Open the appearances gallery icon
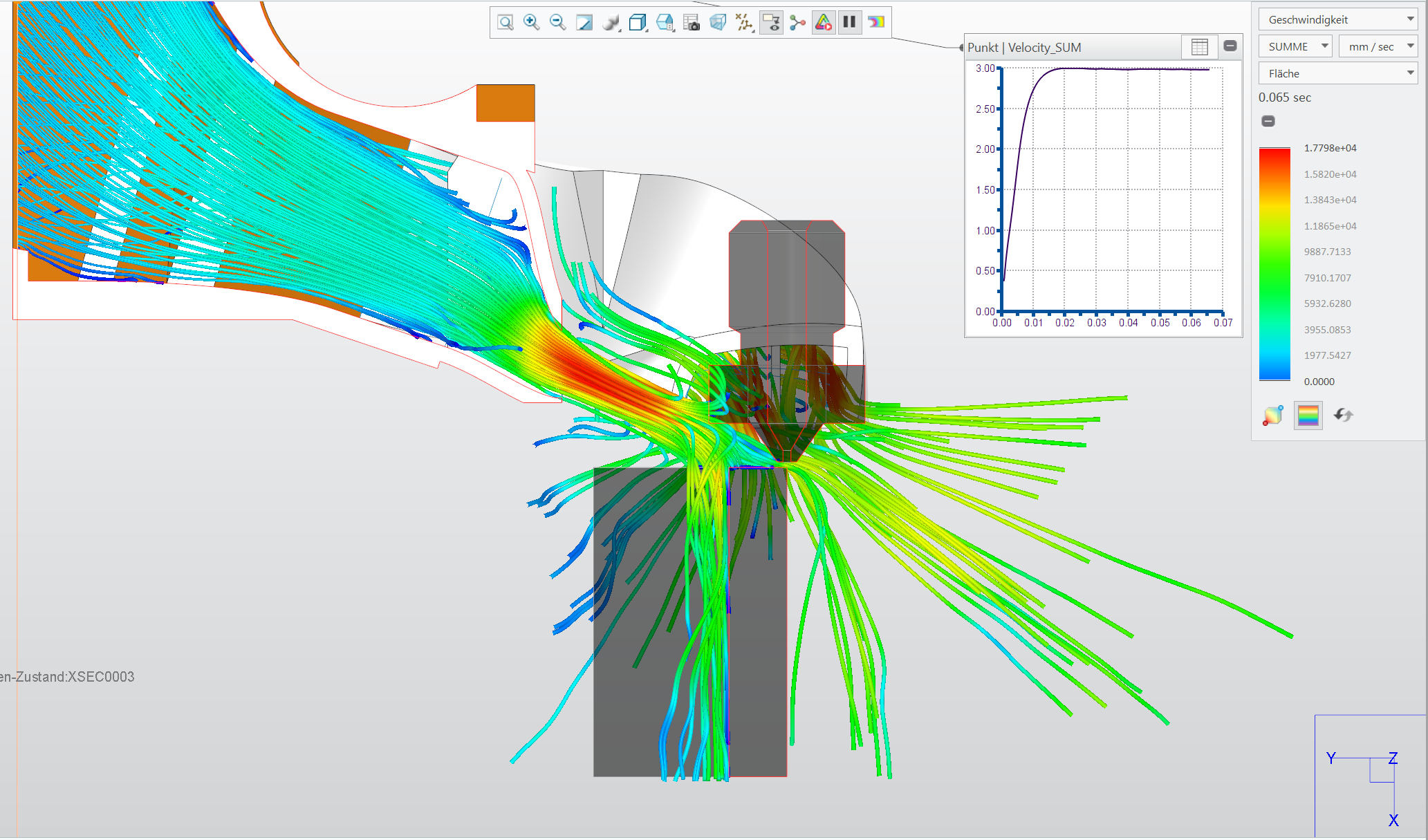 coord(611,21)
